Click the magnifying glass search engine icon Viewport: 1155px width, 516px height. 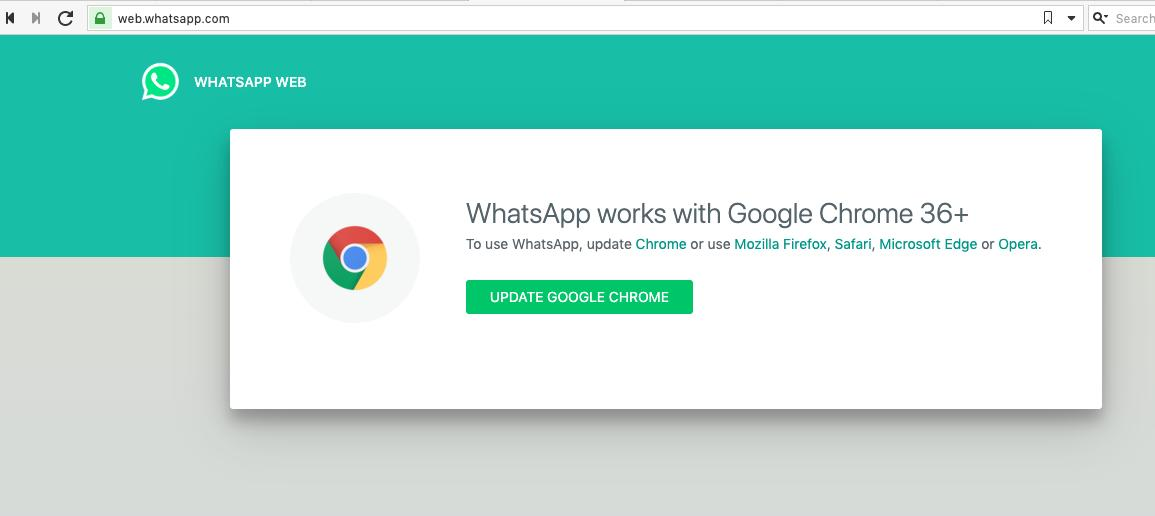[1100, 18]
